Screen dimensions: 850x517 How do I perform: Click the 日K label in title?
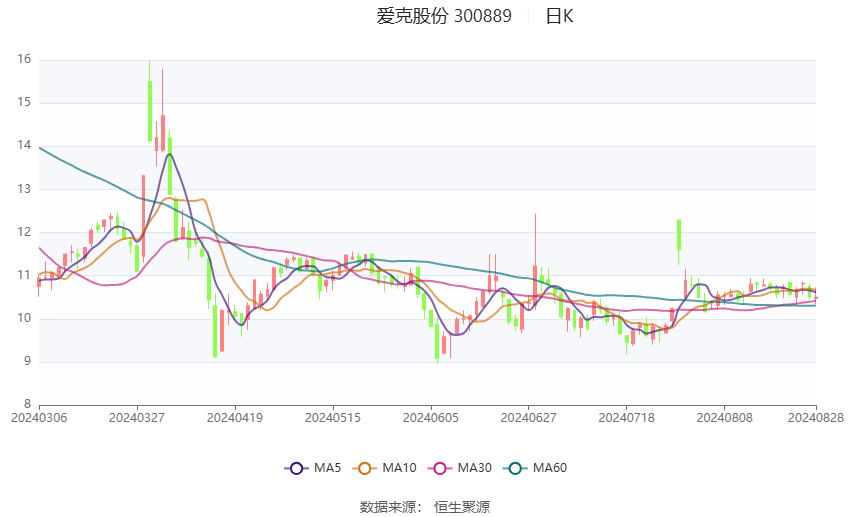pyautogui.click(x=559, y=16)
